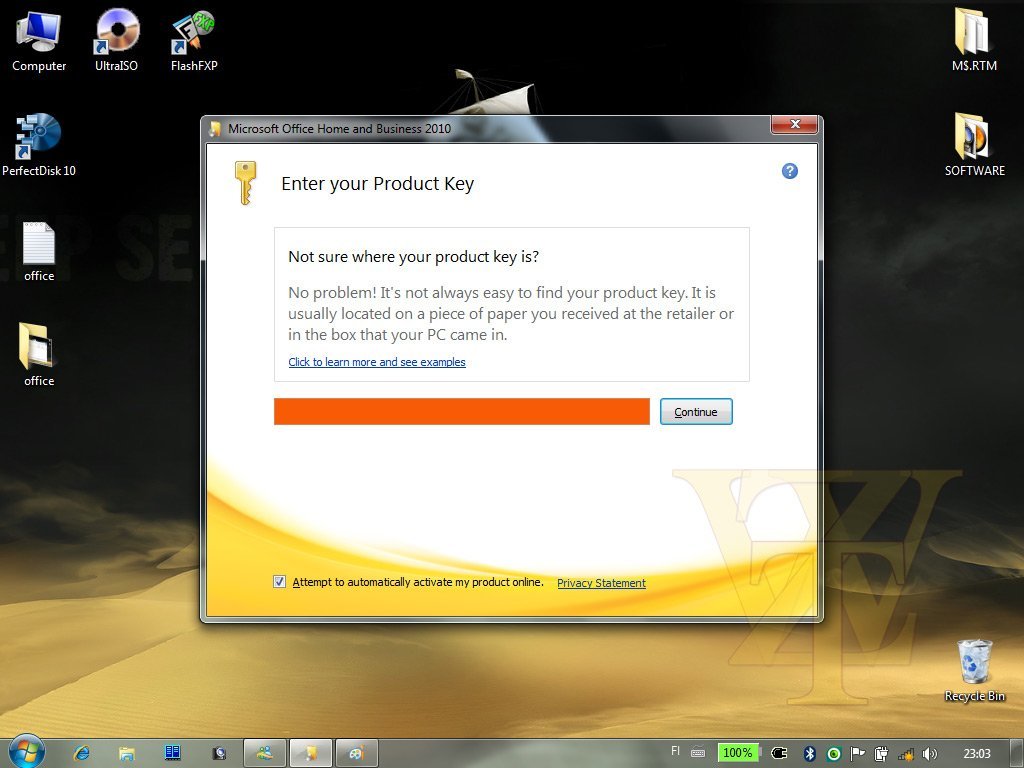Image resolution: width=1024 pixels, height=768 pixels.
Task: Open the PerfectDisk 10 shortcut
Action: point(39,137)
